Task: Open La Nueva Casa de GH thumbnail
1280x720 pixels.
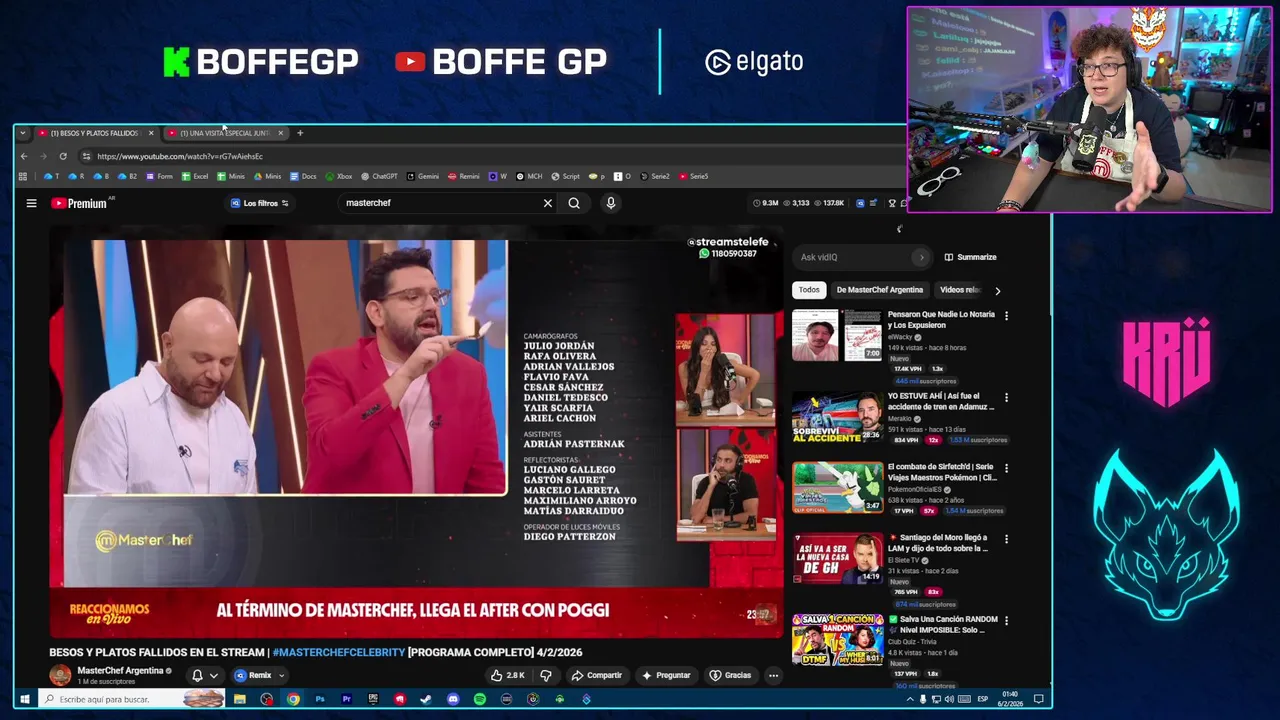Action: click(x=838, y=558)
